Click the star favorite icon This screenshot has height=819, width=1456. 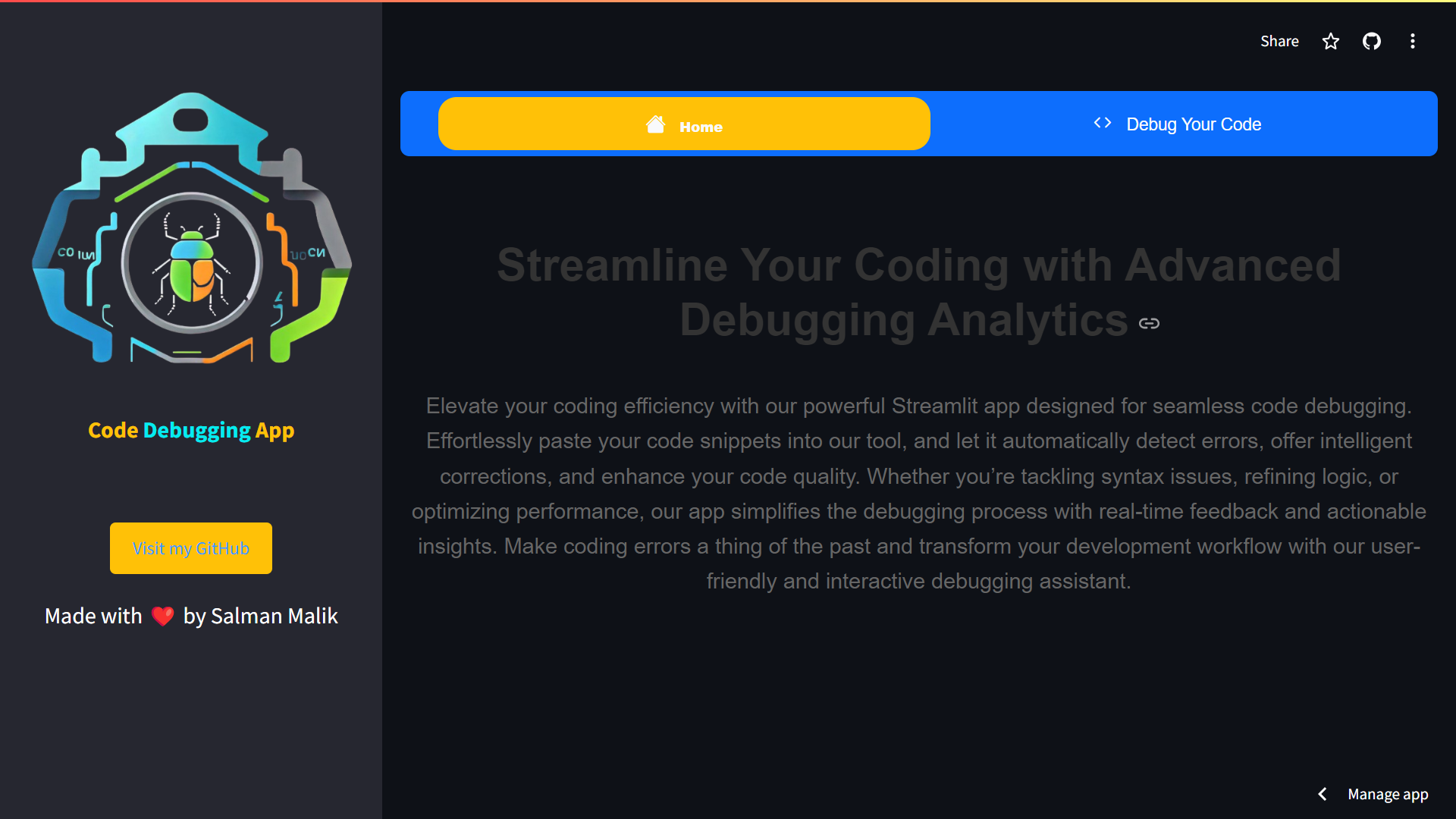1331,42
